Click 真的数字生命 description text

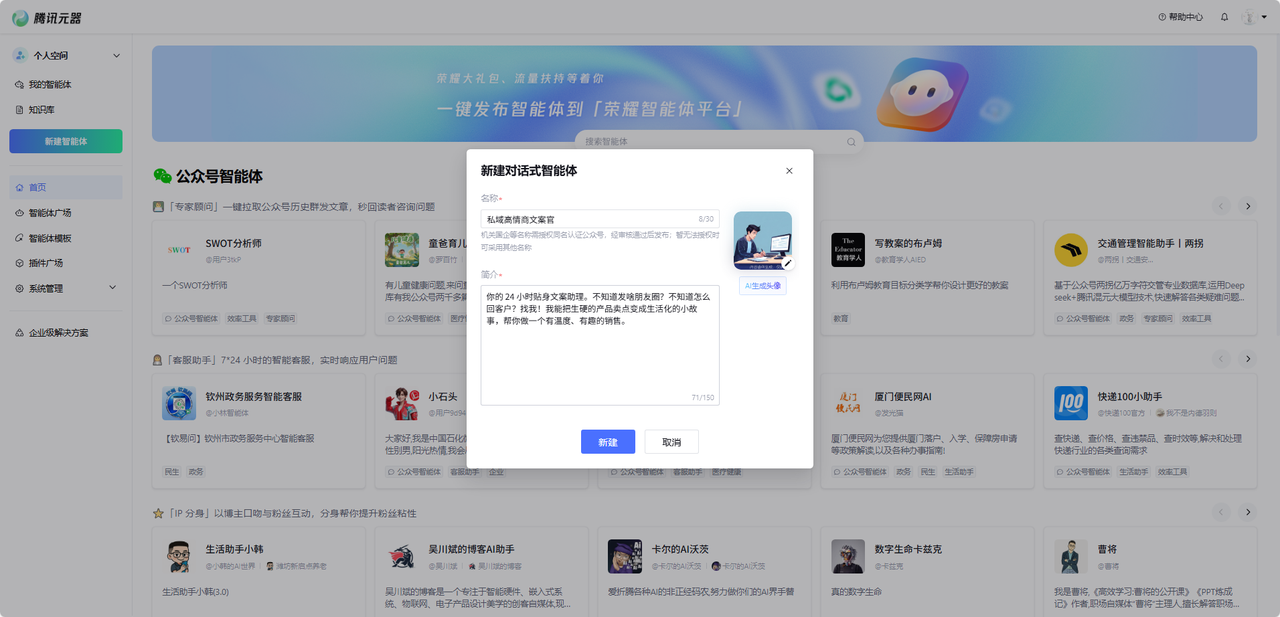859,591
